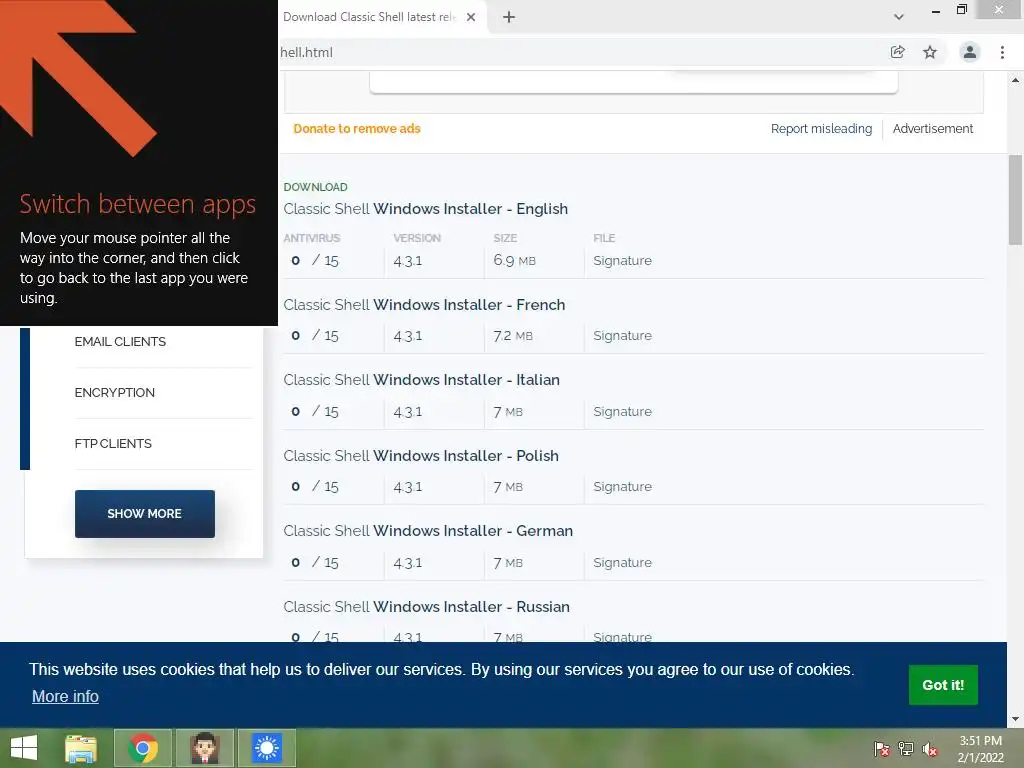This screenshot has width=1024, height=768.
Task: Open the ENCRYPTION category
Action: [x=115, y=392]
